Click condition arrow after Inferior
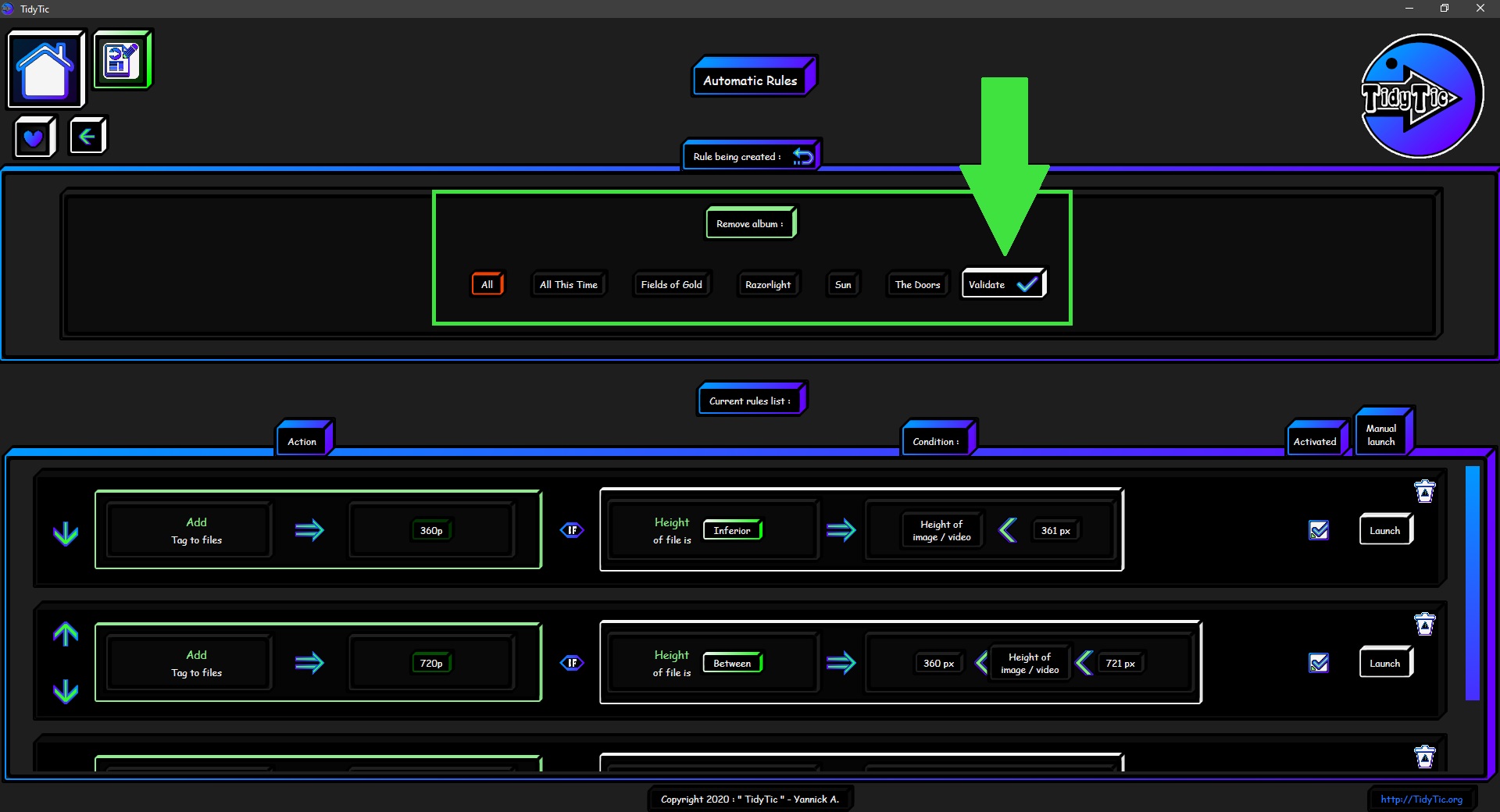This screenshot has width=1500, height=812. pyautogui.click(x=841, y=530)
